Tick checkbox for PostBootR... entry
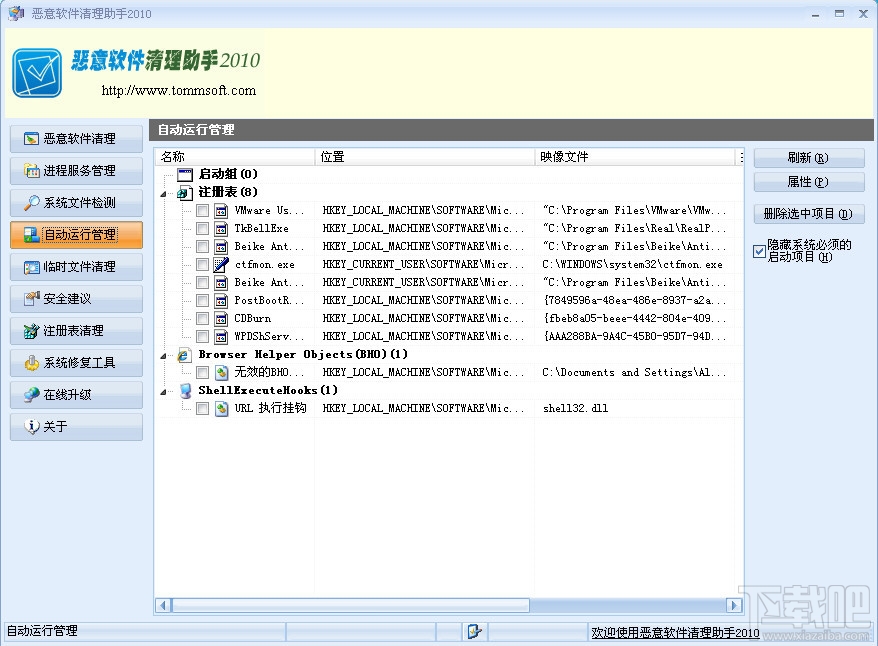878x646 pixels. (x=202, y=301)
